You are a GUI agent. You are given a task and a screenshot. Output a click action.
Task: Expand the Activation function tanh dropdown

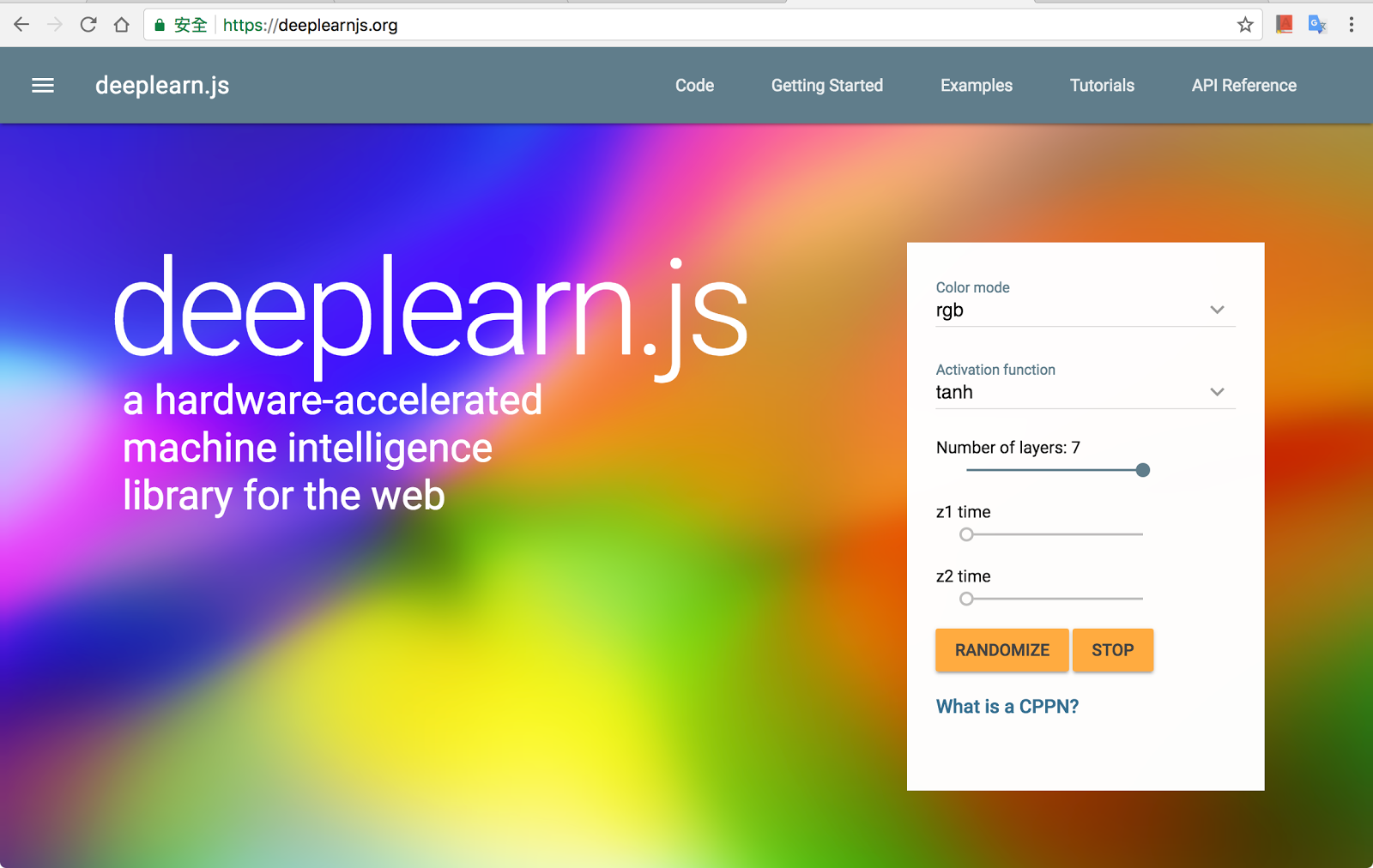(x=1086, y=393)
